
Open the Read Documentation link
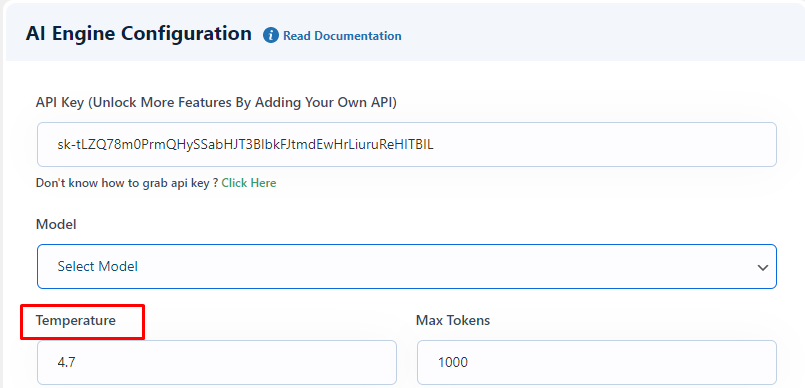coord(342,36)
